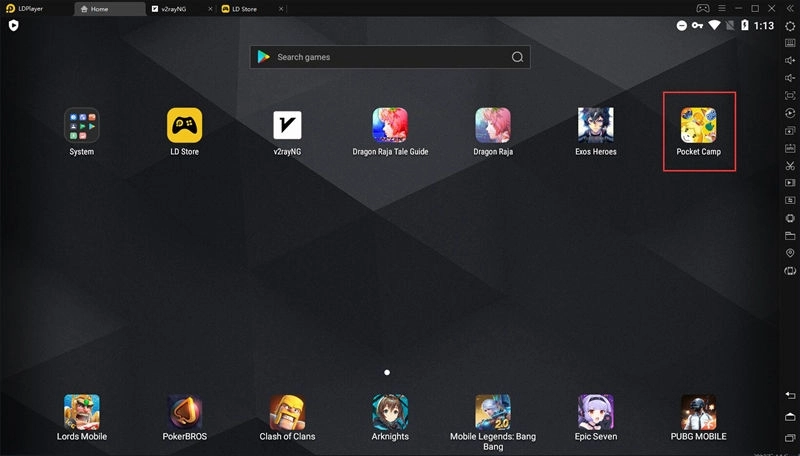This screenshot has width=800, height=456.
Task: Click the magnifier search button
Action: (517, 57)
